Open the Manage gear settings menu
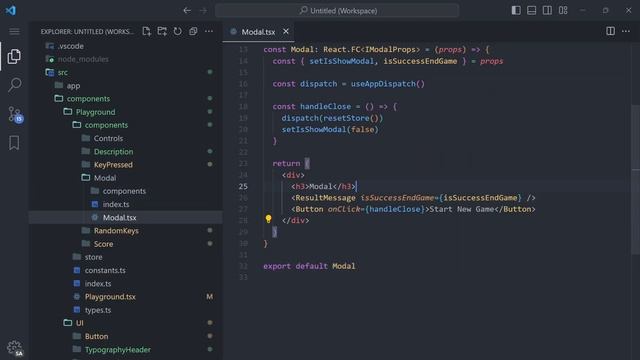 (15, 348)
